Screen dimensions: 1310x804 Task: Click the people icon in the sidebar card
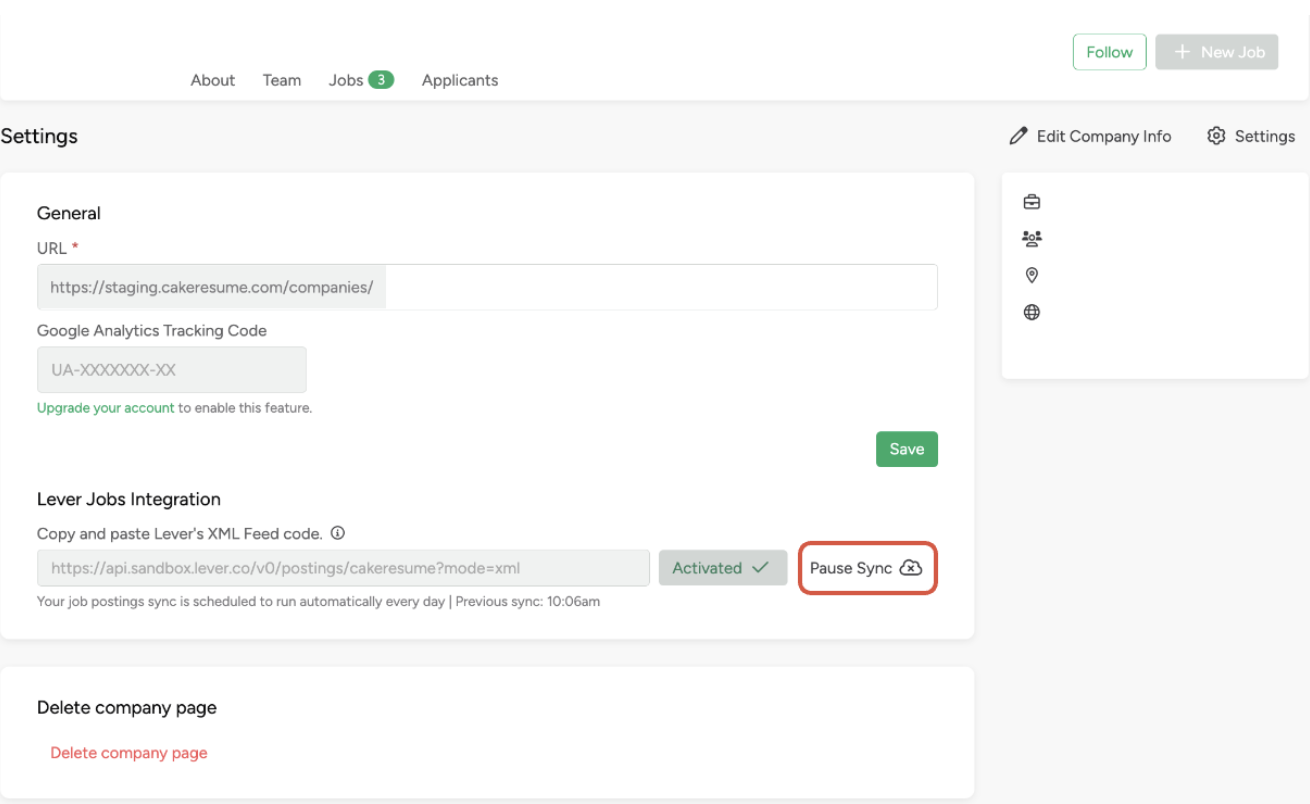[x=1032, y=239]
